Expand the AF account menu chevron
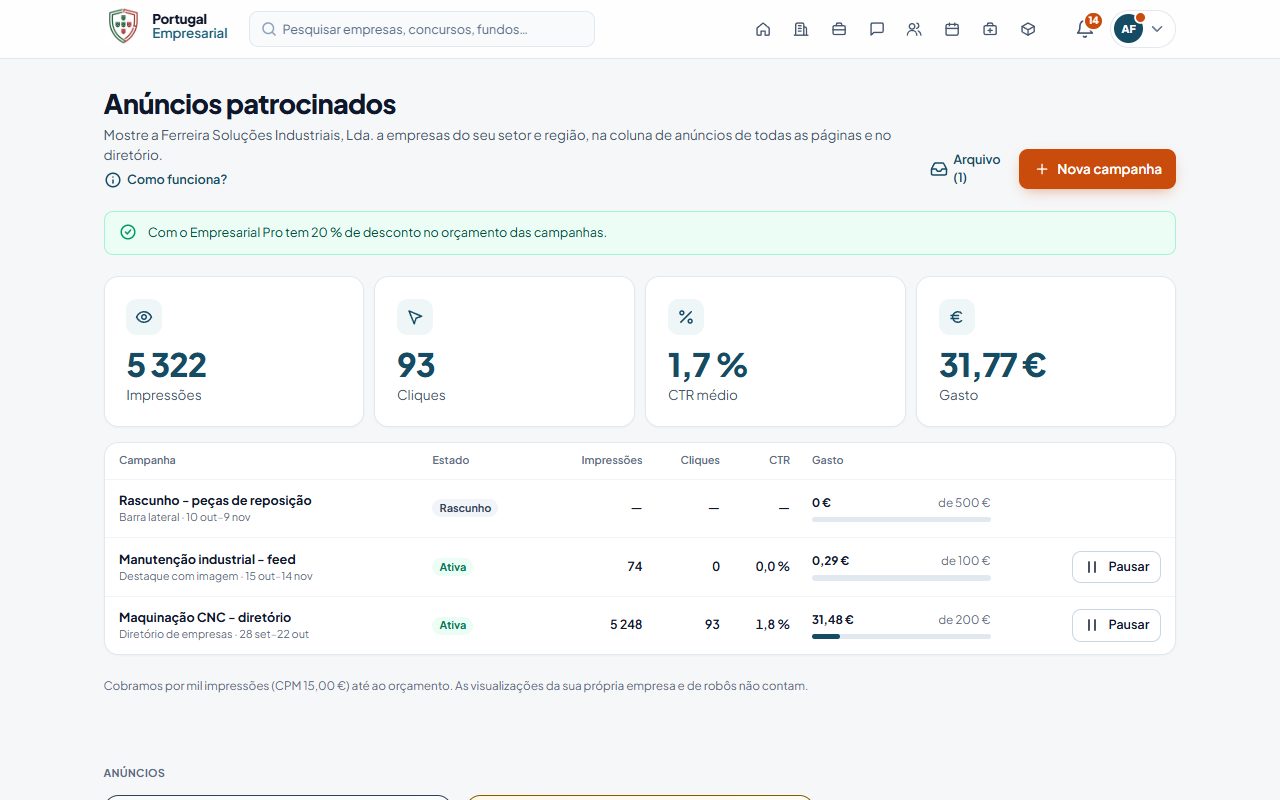The height and width of the screenshot is (800, 1280). (1157, 29)
